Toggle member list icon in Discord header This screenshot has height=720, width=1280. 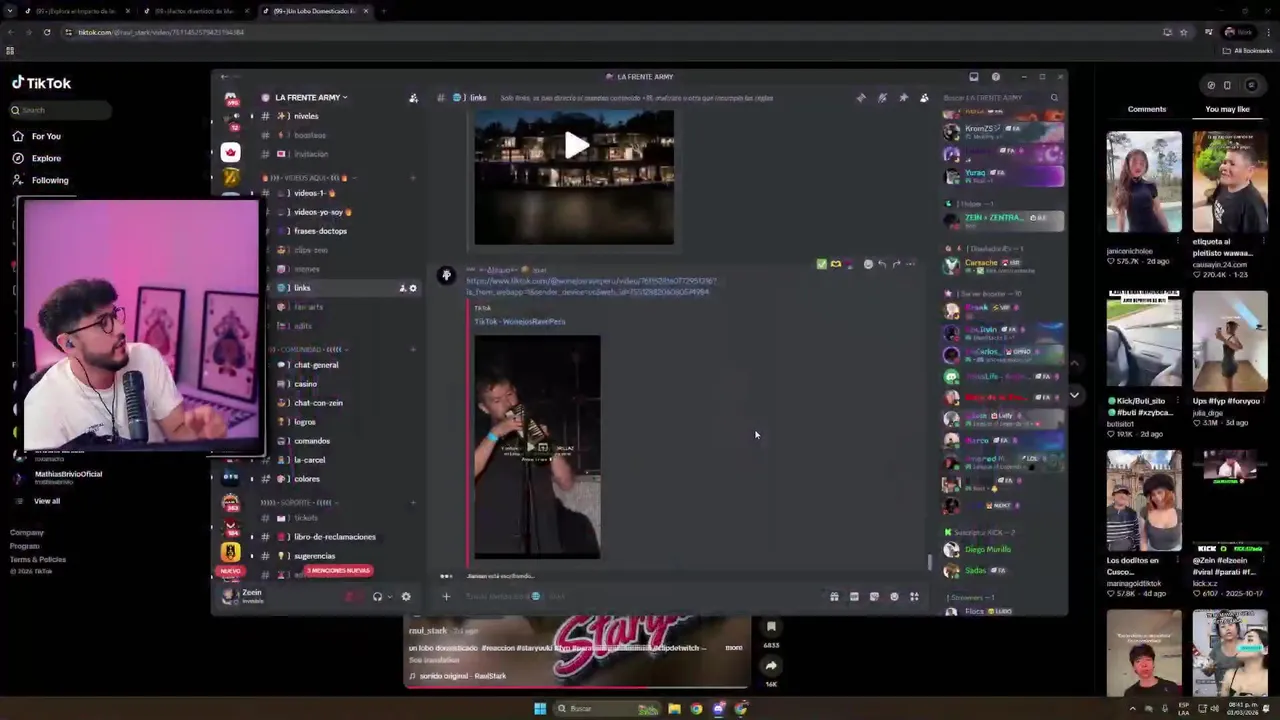pyautogui.click(x=924, y=98)
